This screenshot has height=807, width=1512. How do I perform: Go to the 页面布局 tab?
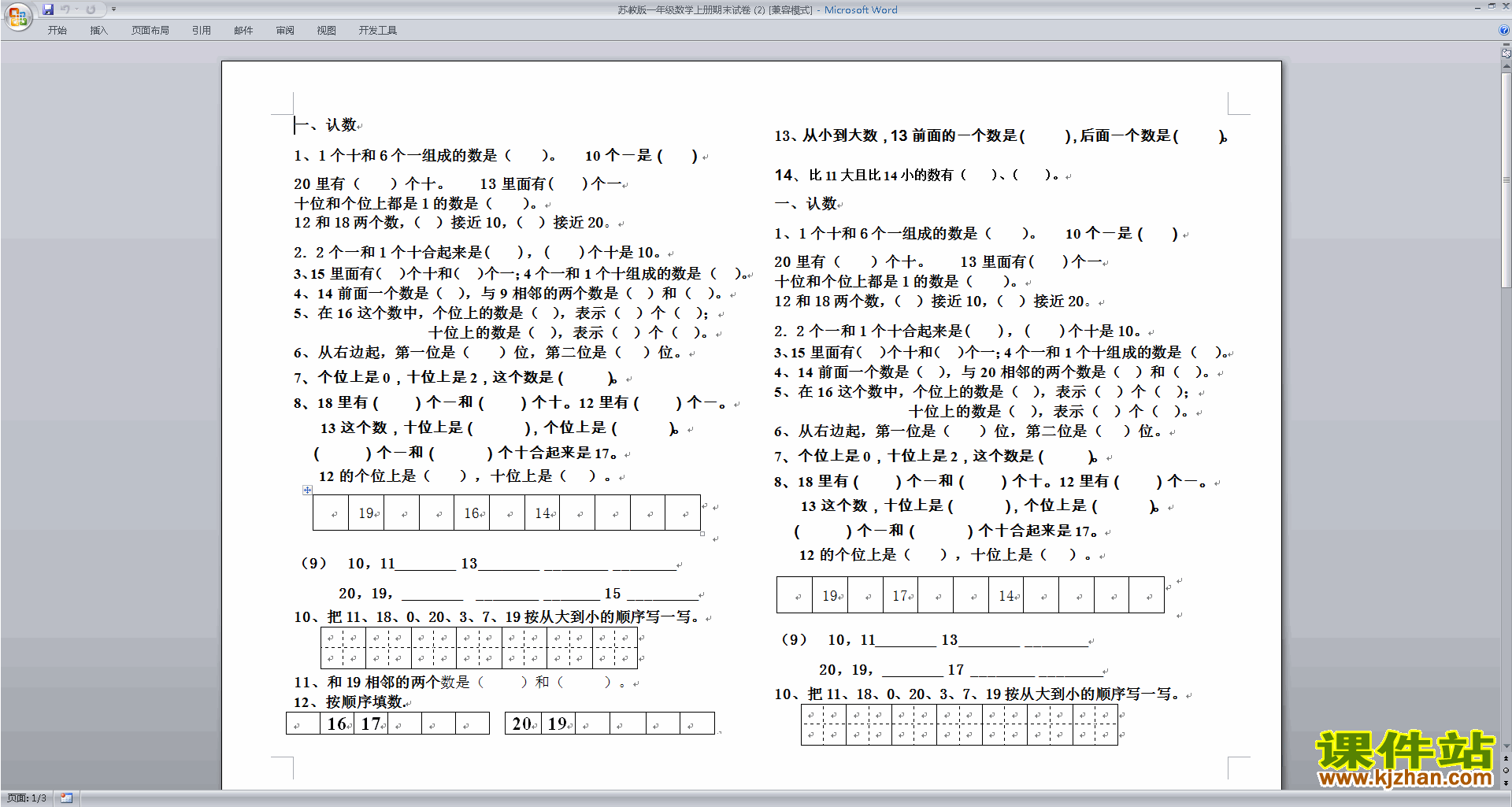[150, 31]
